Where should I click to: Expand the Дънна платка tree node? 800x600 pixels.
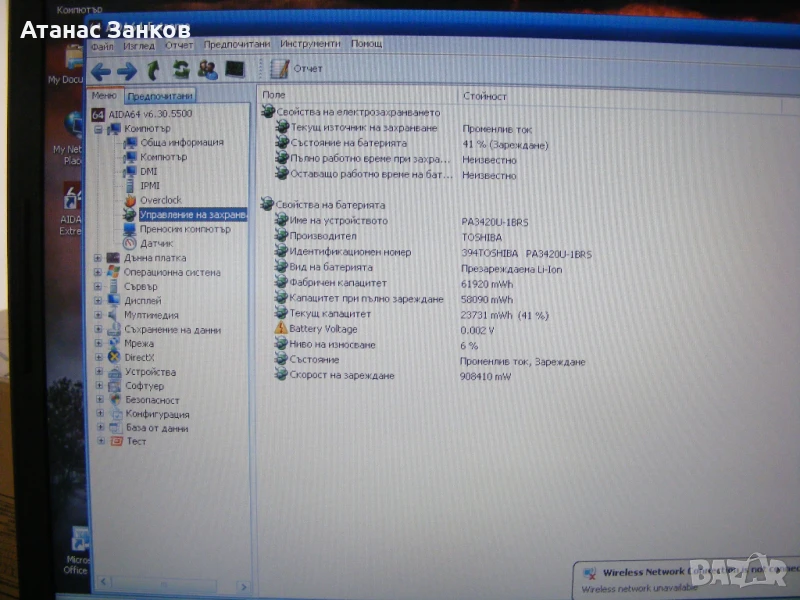[x=98, y=258]
